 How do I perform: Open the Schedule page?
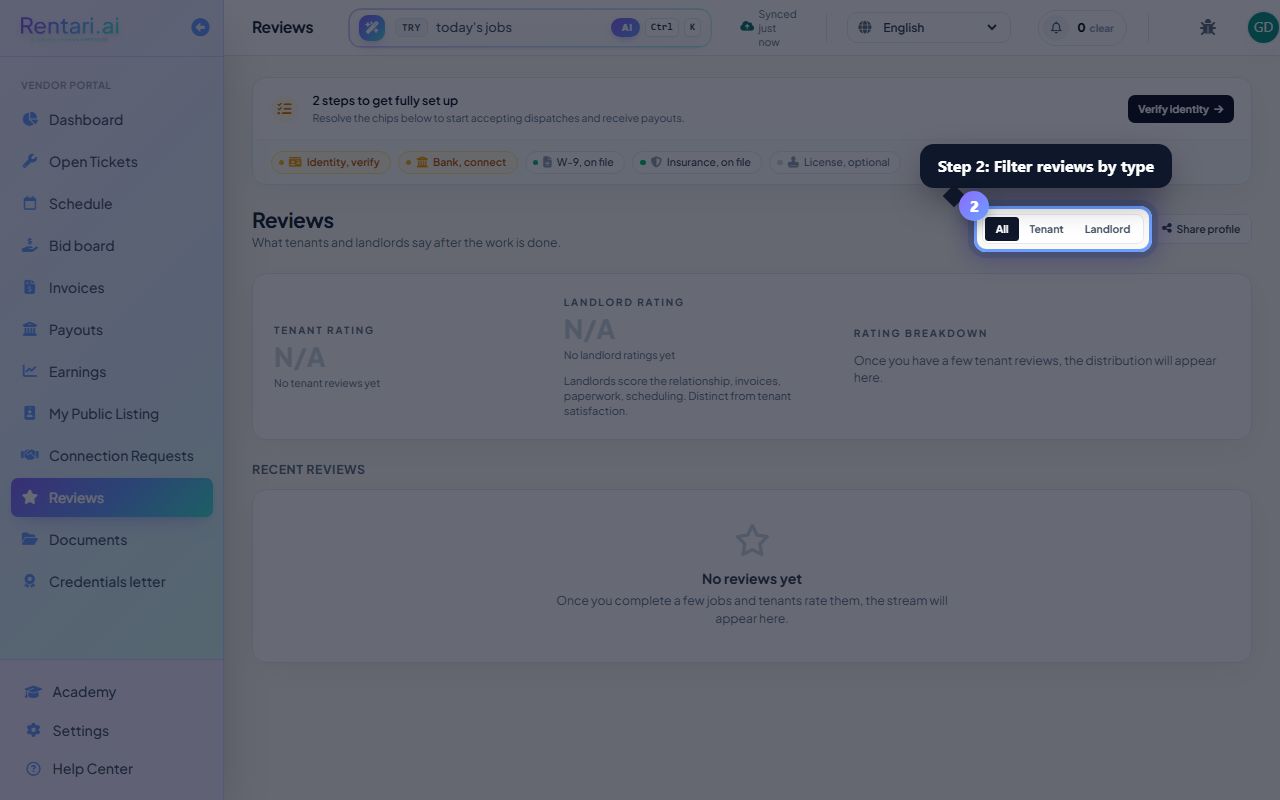pyautogui.click(x=112, y=204)
